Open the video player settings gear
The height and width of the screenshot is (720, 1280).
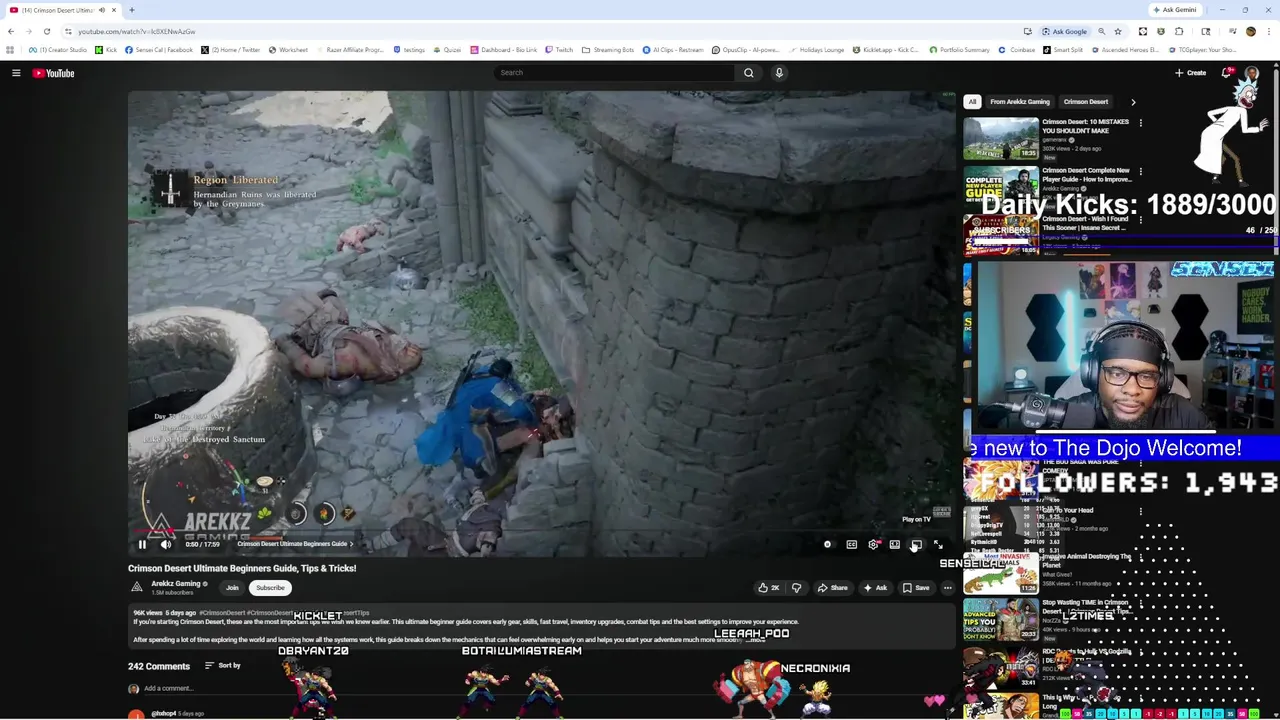pos(873,544)
